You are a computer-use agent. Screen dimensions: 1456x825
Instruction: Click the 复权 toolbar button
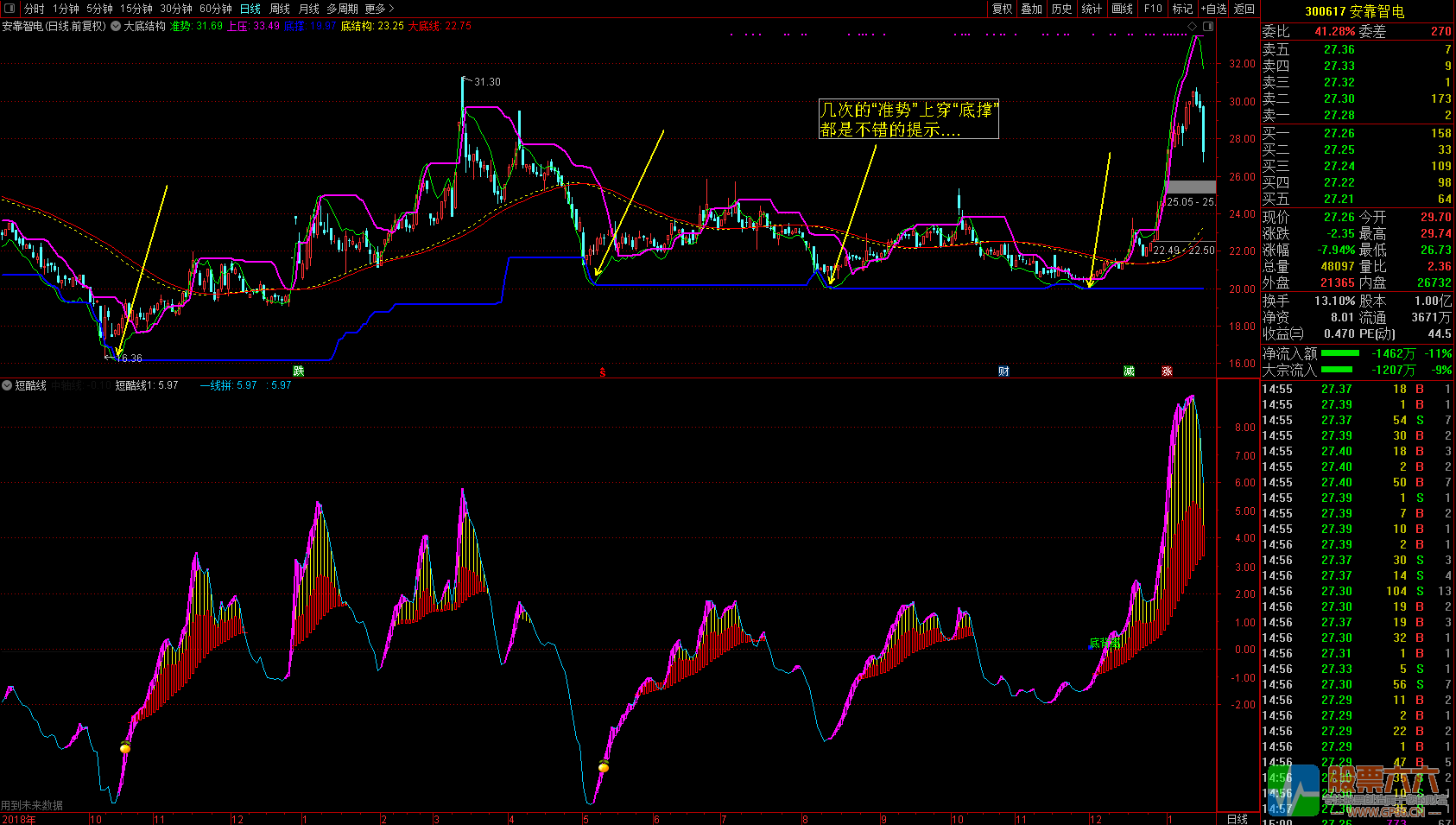point(1002,9)
